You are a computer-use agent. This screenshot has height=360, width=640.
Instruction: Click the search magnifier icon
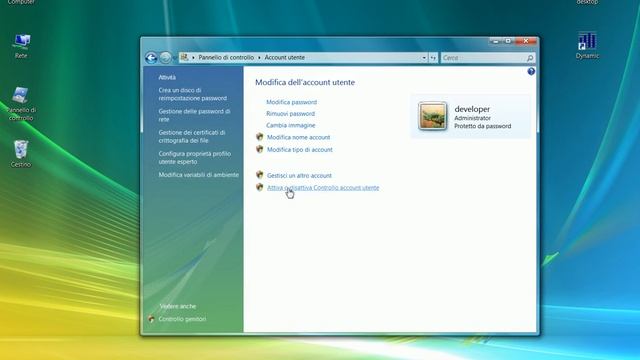530,58
